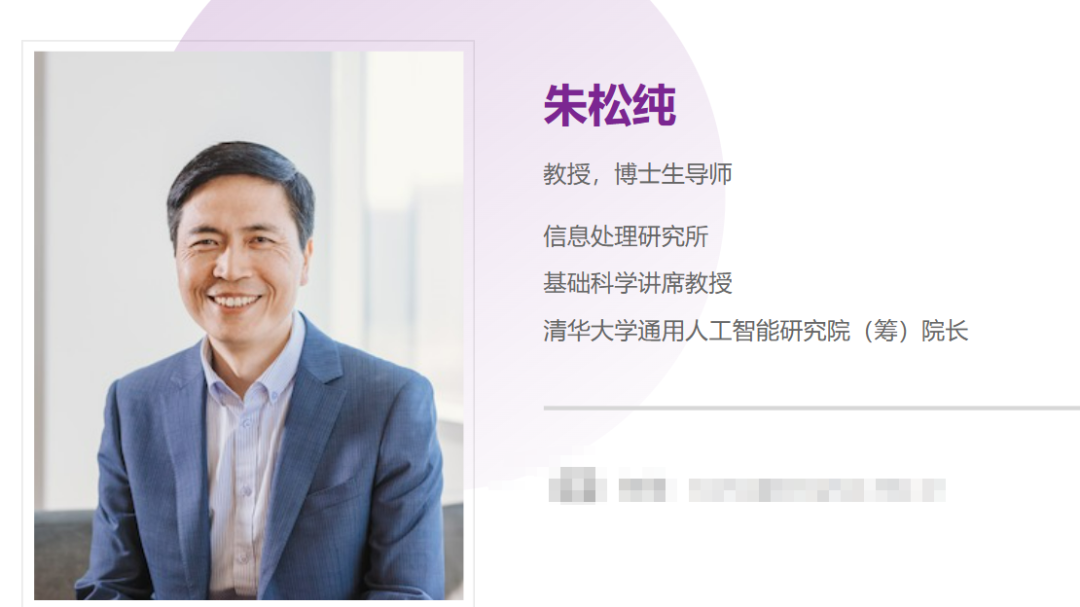Click the 清华大学通用人工智能研究院（筹）院长 line
Viewport: 1080px width, 607px height.
(x=756, y=331)
